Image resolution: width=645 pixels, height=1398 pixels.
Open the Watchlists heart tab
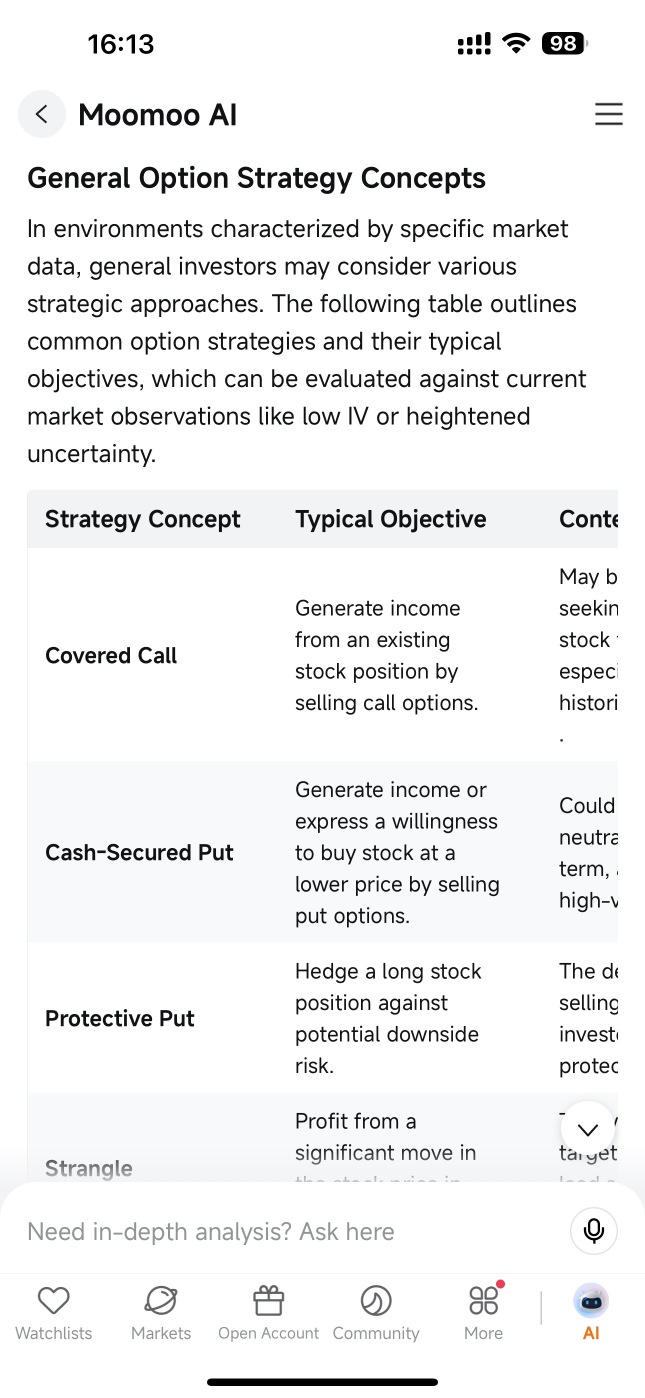click(x=53, y=1313)
